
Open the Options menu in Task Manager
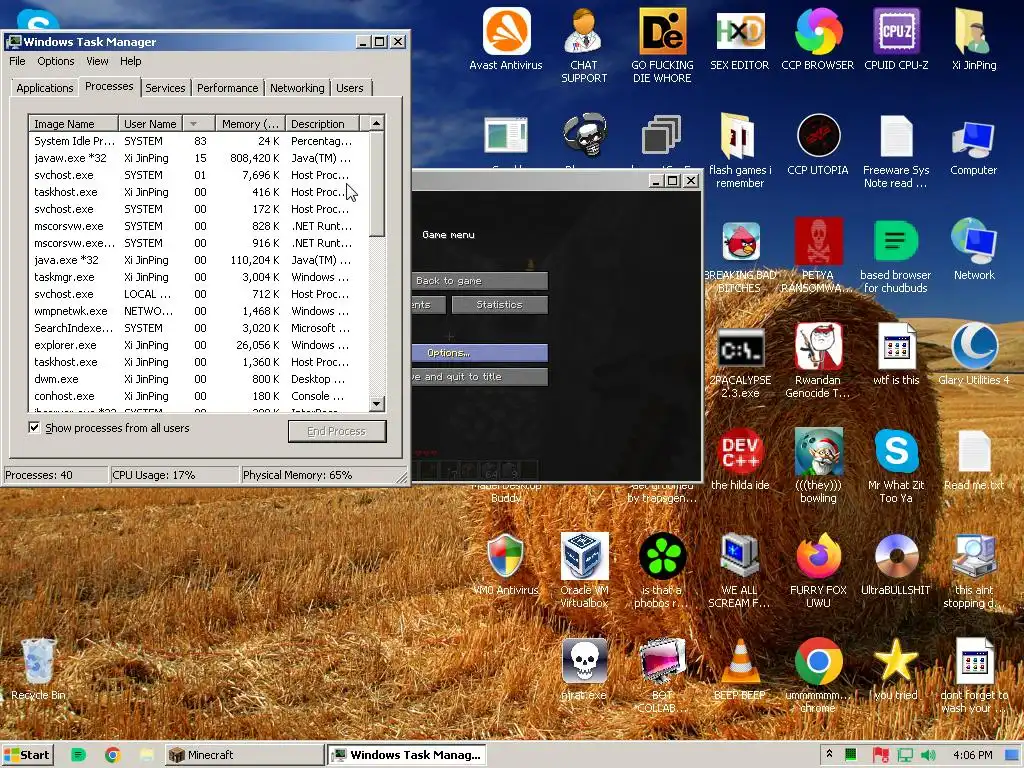(56, 61)
